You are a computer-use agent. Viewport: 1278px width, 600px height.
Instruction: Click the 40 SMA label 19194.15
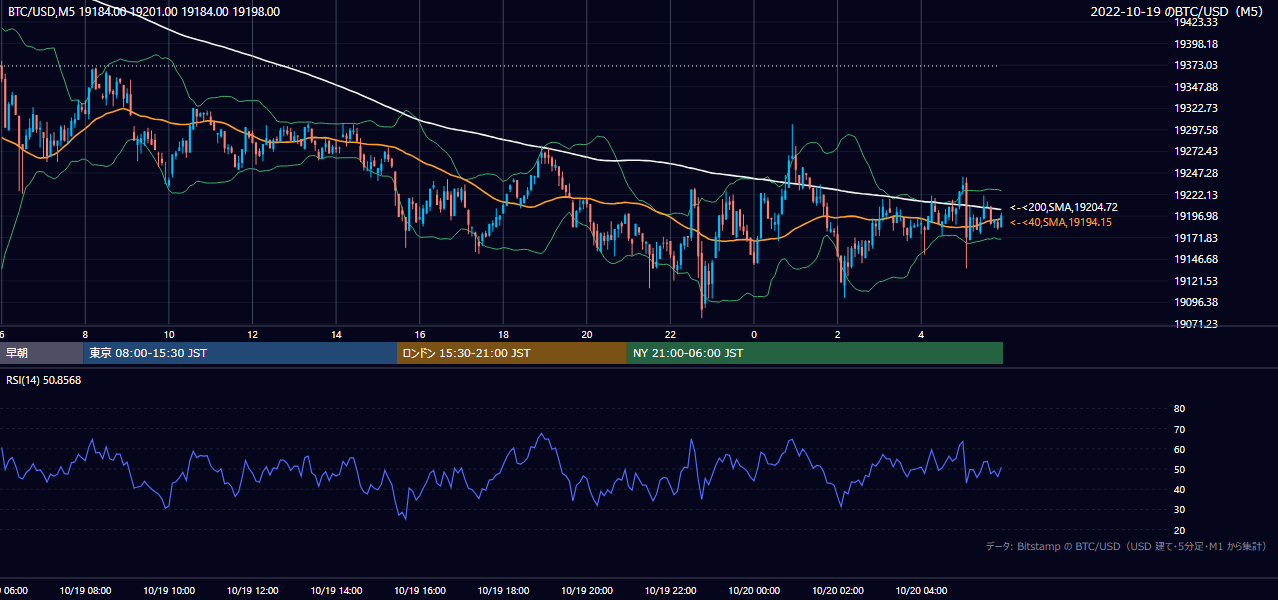(x=1061, y=222)
